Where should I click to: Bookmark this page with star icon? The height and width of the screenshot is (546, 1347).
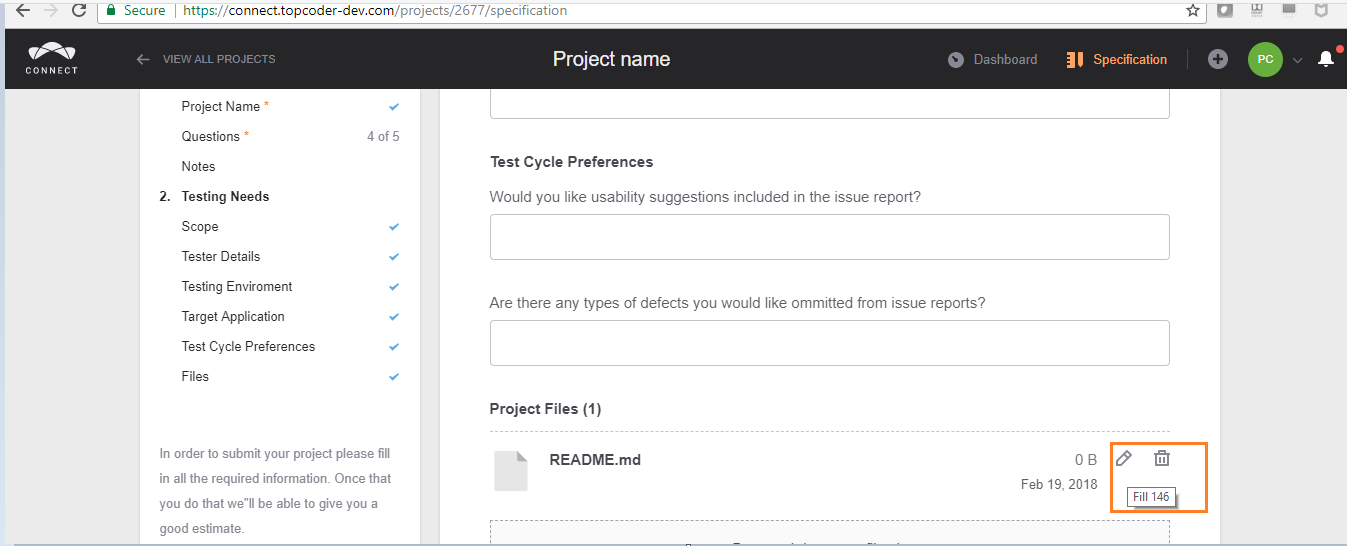[x=1192, y=11]
